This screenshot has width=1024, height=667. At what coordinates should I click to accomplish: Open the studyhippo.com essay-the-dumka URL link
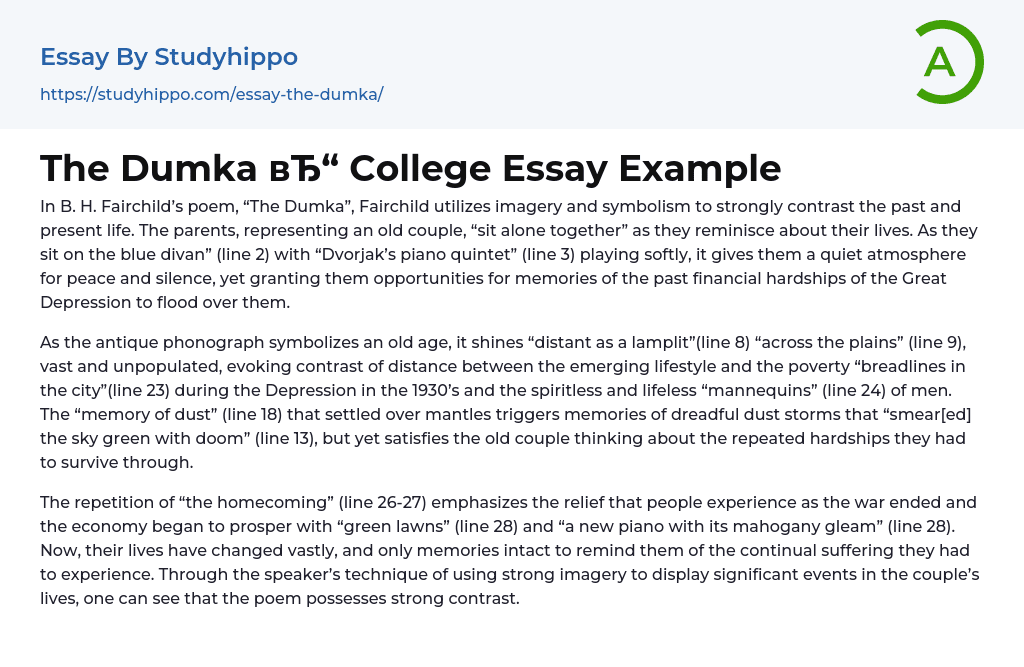(x=211, y=94)
